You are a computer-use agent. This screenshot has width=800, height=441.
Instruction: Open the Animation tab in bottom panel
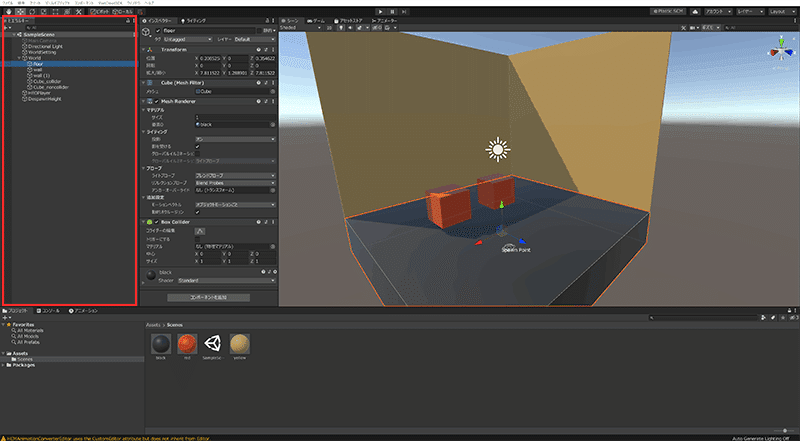(84, 310)
